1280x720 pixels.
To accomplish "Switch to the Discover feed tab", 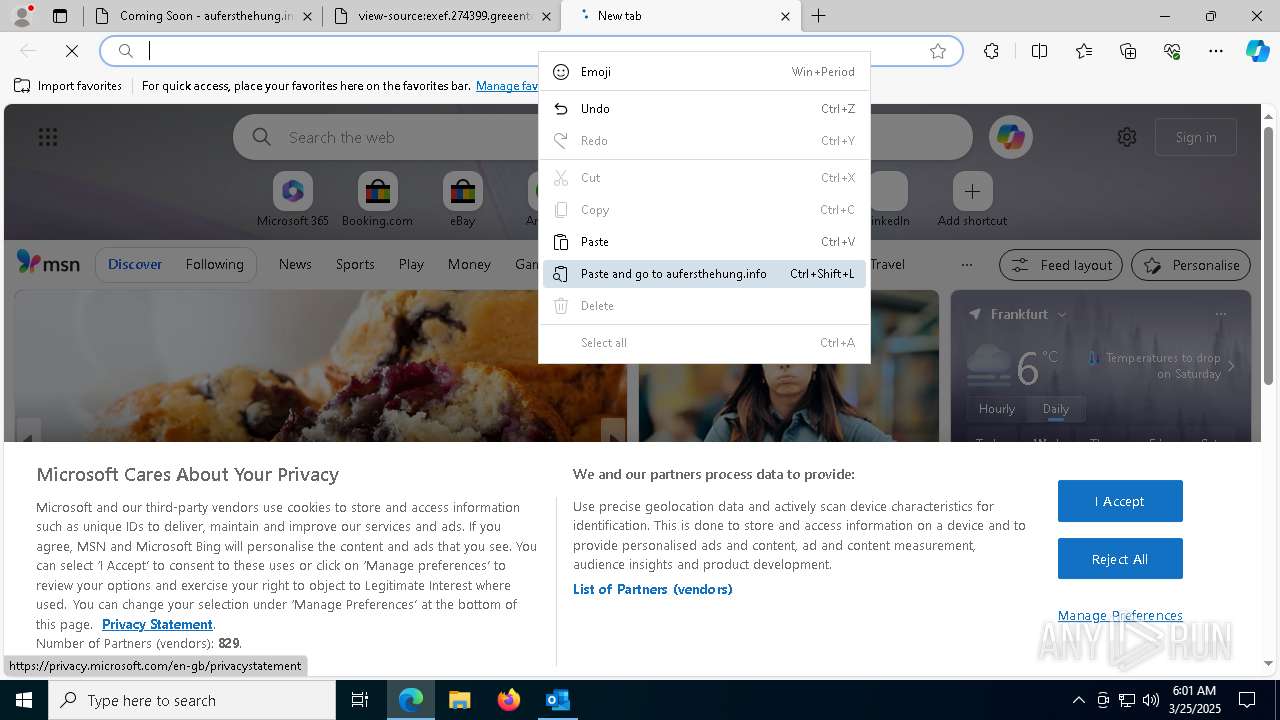I will tap(135, 264).
